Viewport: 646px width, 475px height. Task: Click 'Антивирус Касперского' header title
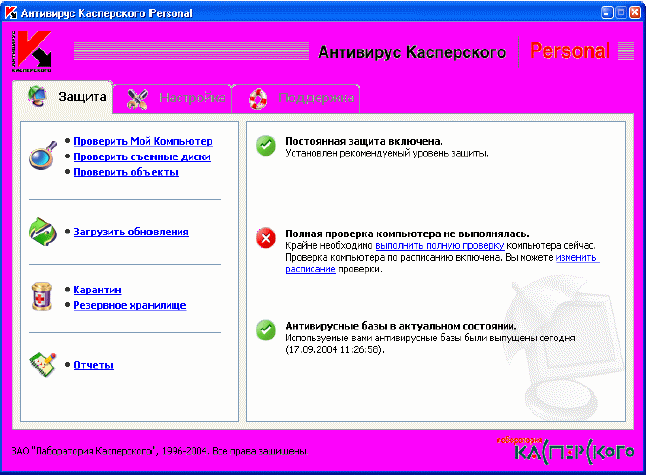(x=412, y=52)
